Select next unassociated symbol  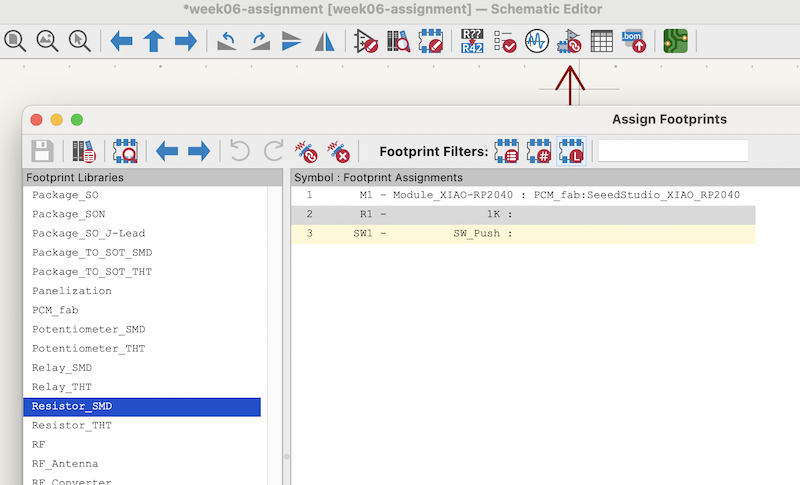(x=199, y=151)
